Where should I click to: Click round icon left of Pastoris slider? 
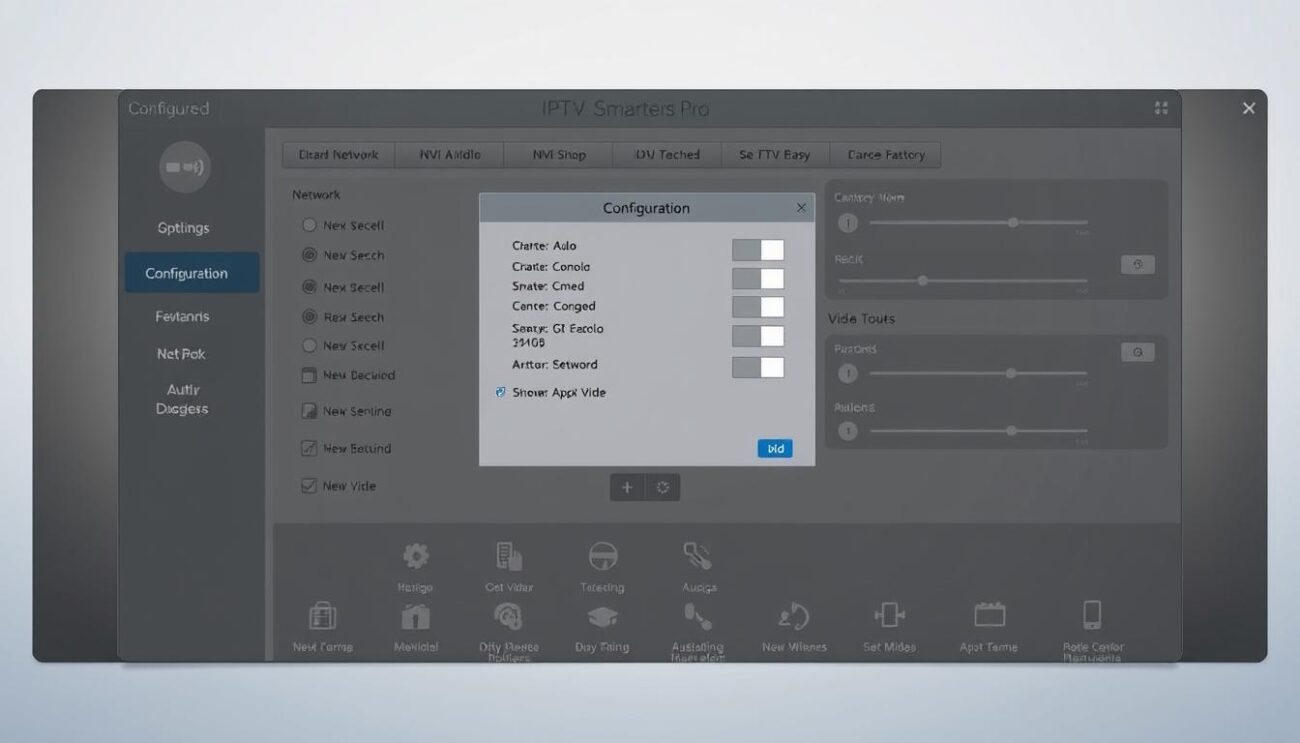point(848,373)
